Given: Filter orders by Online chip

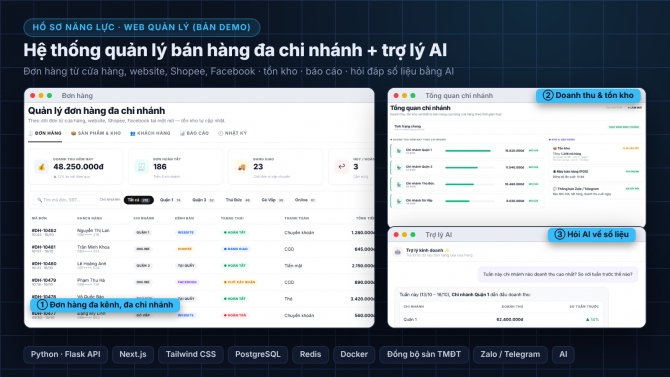Looking at the screenshot, I should (305, 200).
